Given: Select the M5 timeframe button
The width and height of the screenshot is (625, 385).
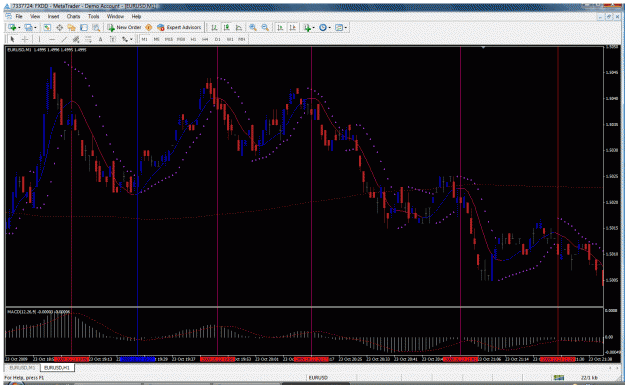Looking at the screenshot, I should [x=156, y=39].
